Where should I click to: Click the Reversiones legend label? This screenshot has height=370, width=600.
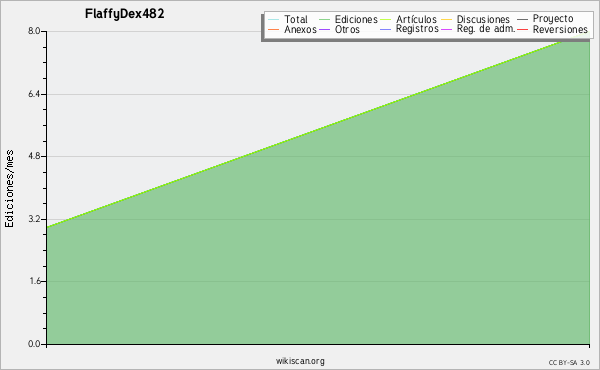click(560, 29)
